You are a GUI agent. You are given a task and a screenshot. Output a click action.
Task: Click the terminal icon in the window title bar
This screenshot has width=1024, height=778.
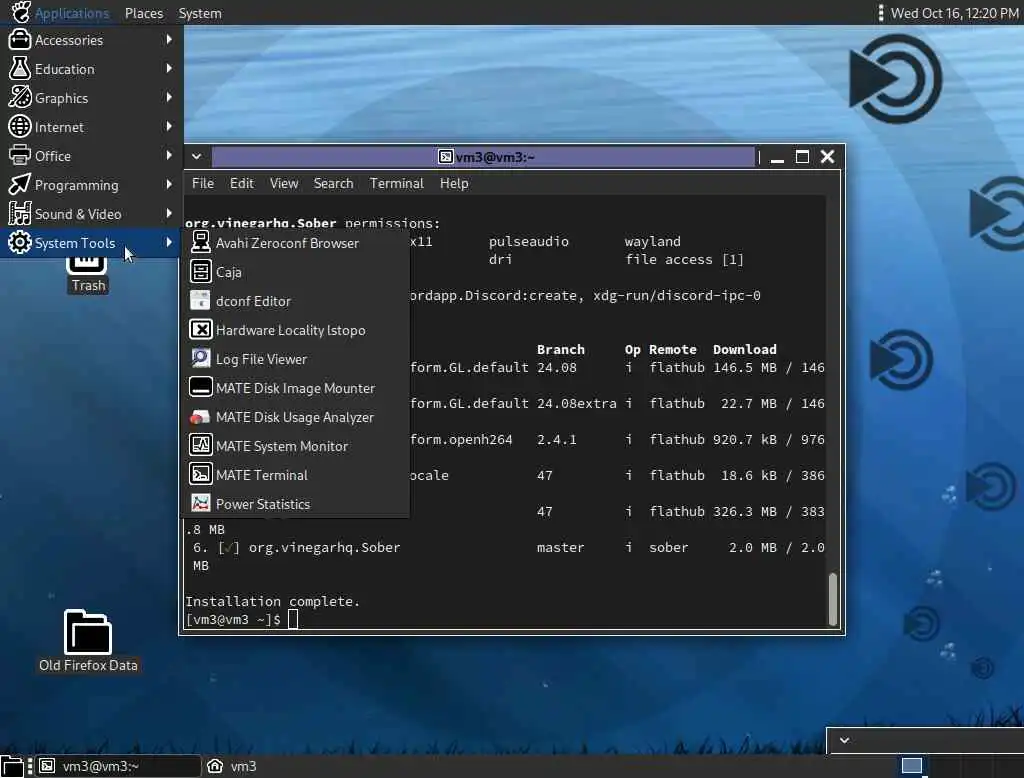pos(445,157)
